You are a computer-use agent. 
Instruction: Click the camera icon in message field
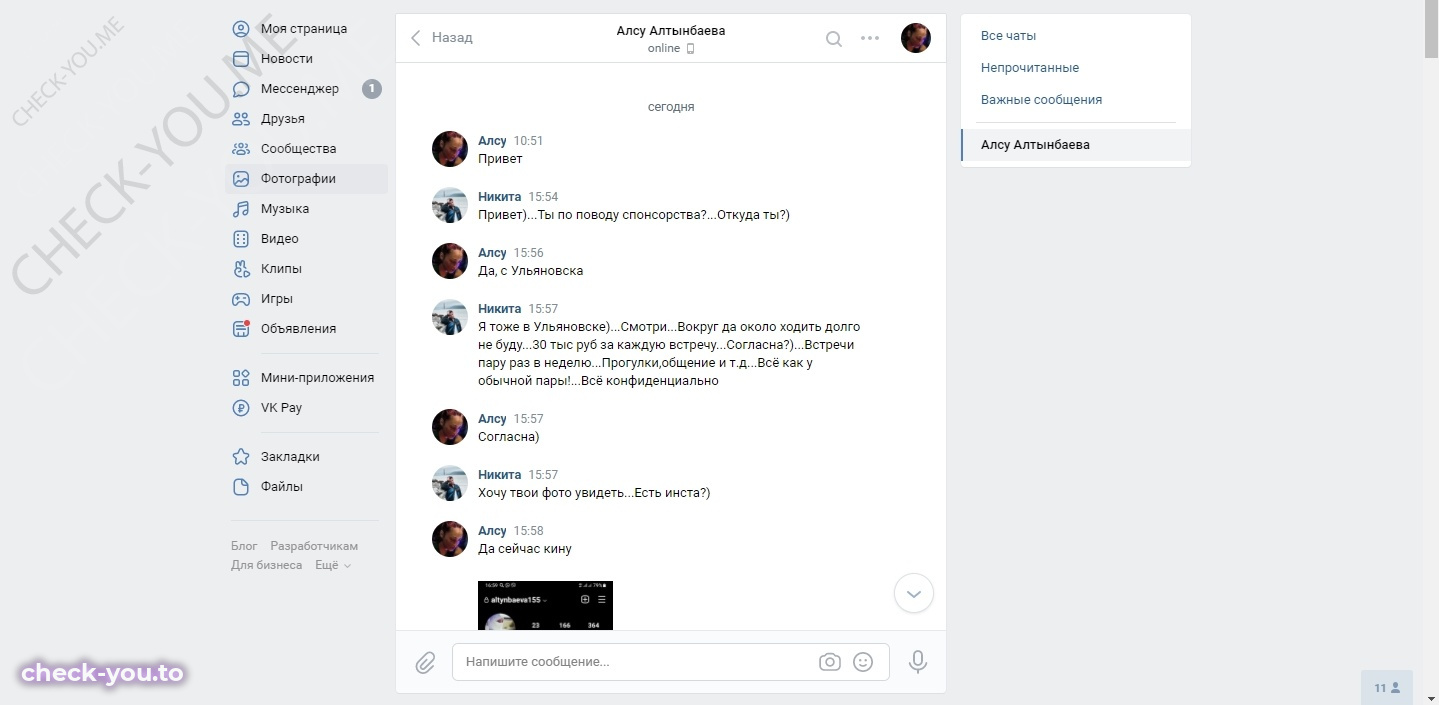[829, 662]
